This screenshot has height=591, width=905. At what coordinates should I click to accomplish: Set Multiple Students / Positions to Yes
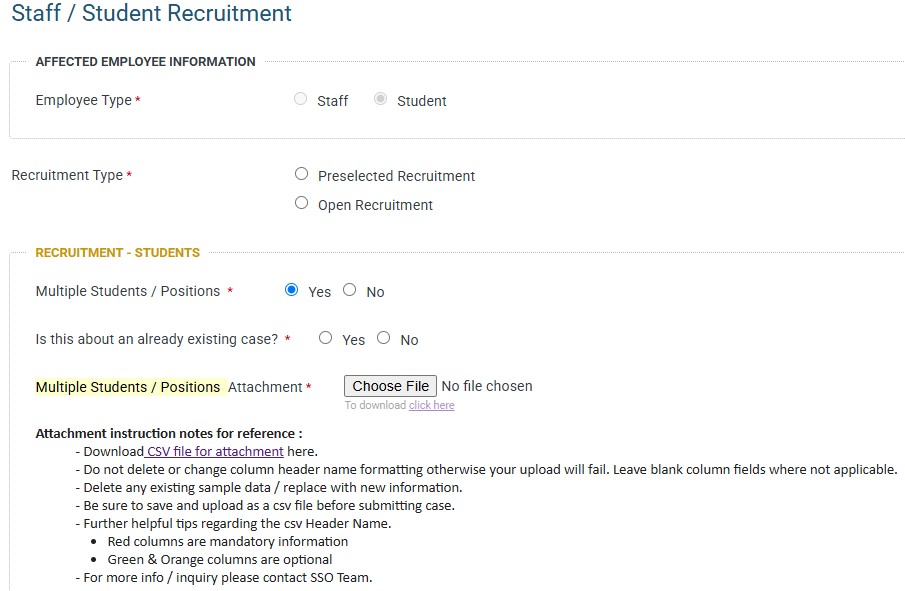pos(292,290)
